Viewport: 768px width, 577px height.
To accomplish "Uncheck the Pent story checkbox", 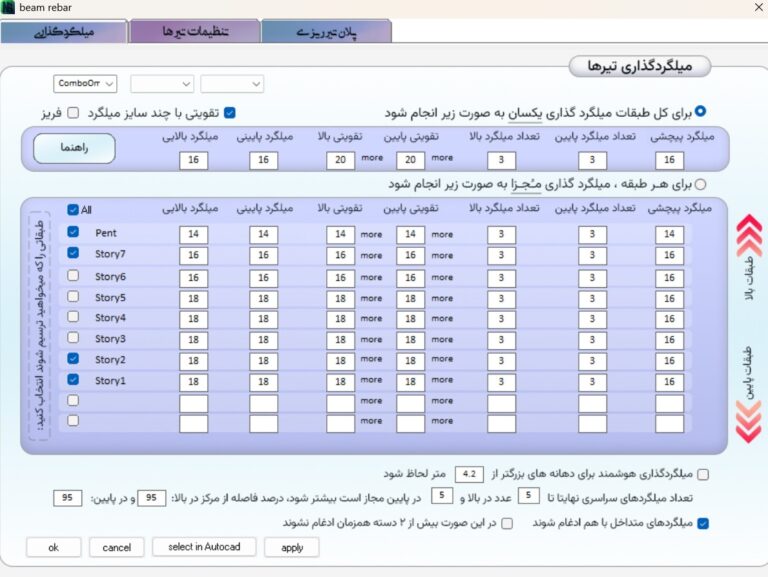I will click(73, 232).
